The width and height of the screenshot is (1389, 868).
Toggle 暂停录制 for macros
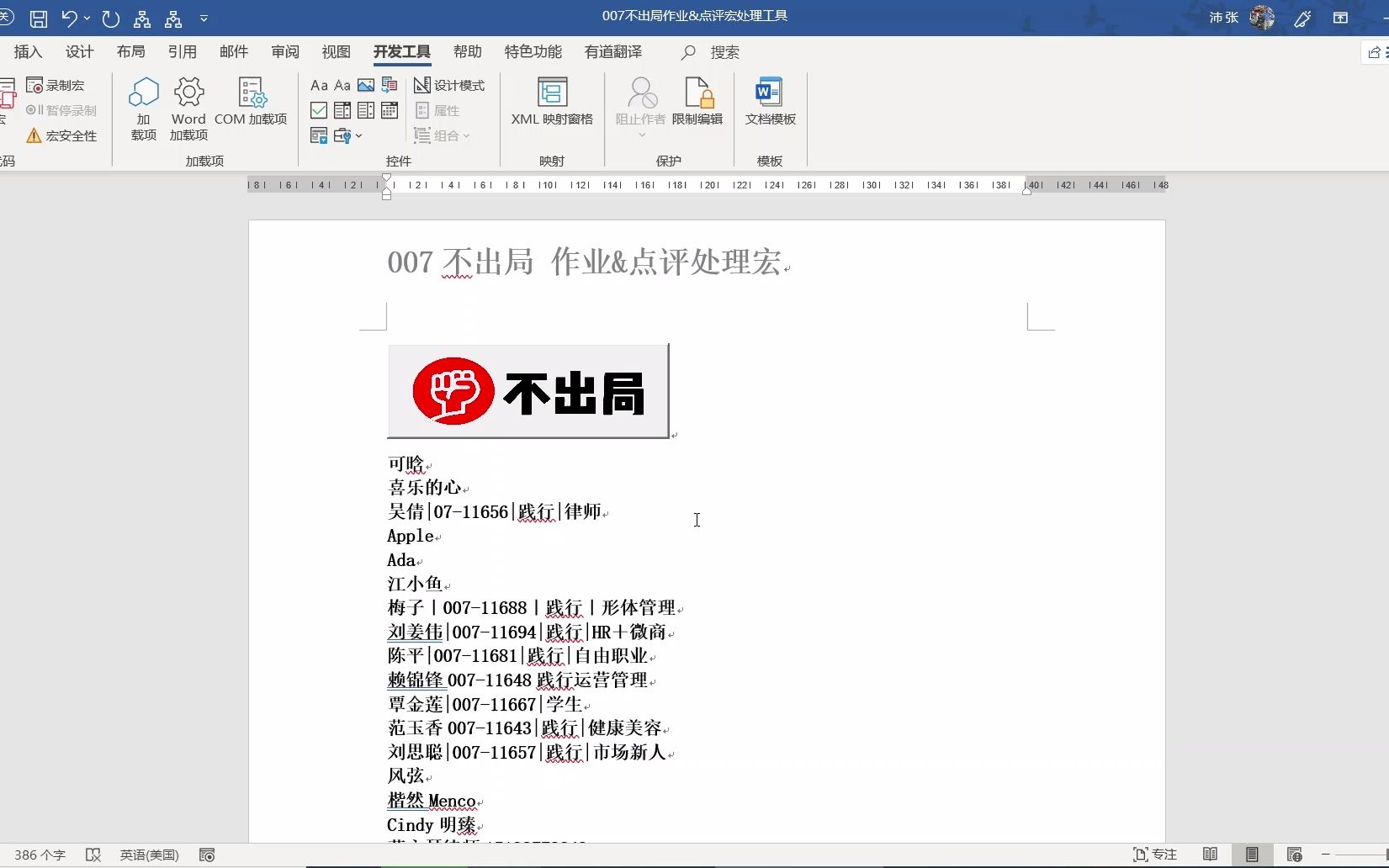coord(61,109)
